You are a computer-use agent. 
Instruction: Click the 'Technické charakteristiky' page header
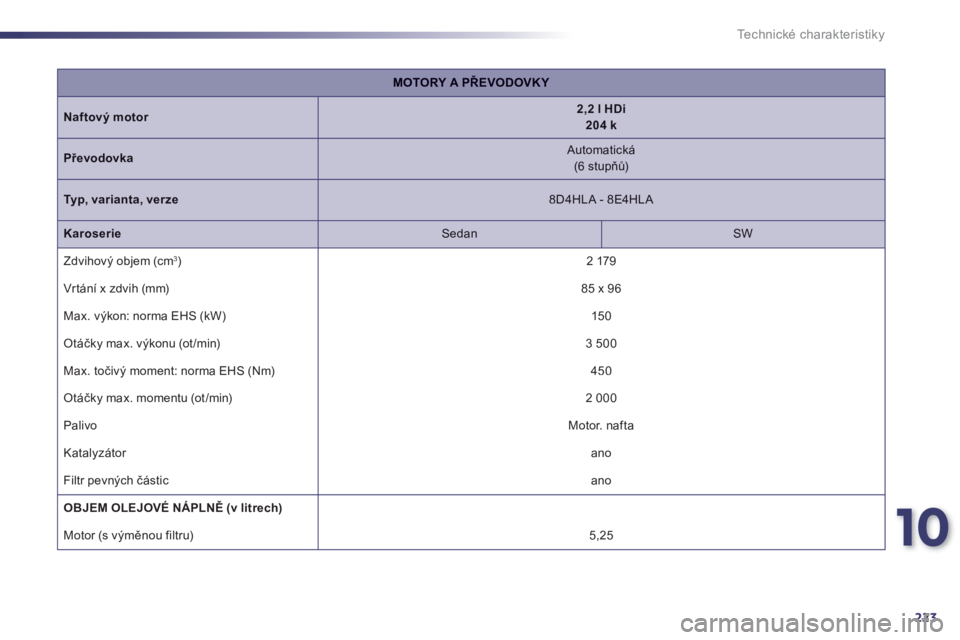pos(810,34)
